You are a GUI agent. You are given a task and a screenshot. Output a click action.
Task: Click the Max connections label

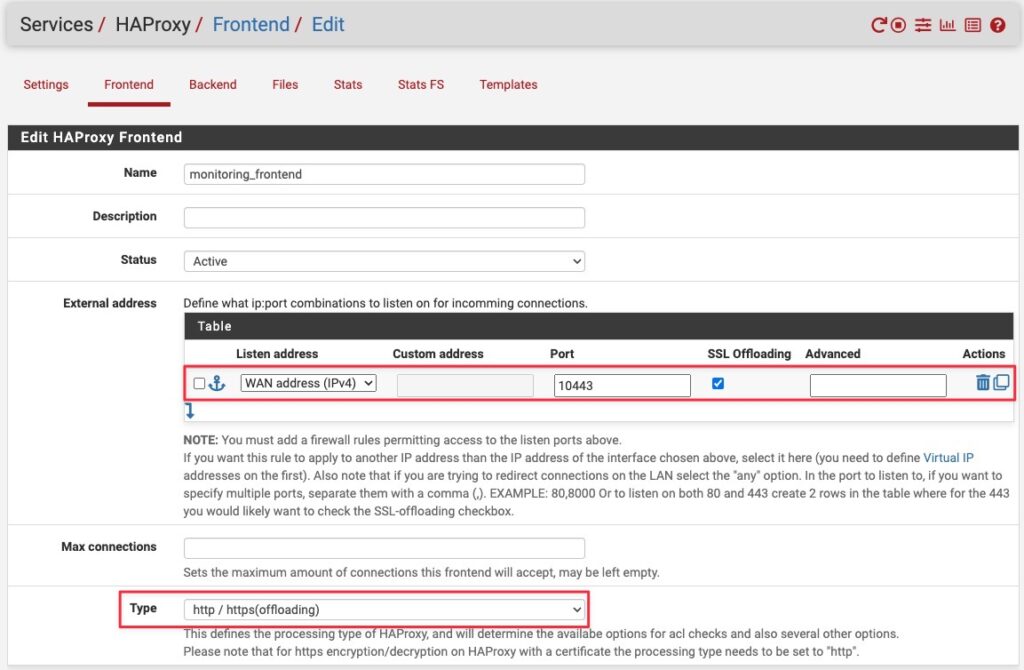pyautogui.click(x=109, y=547)
